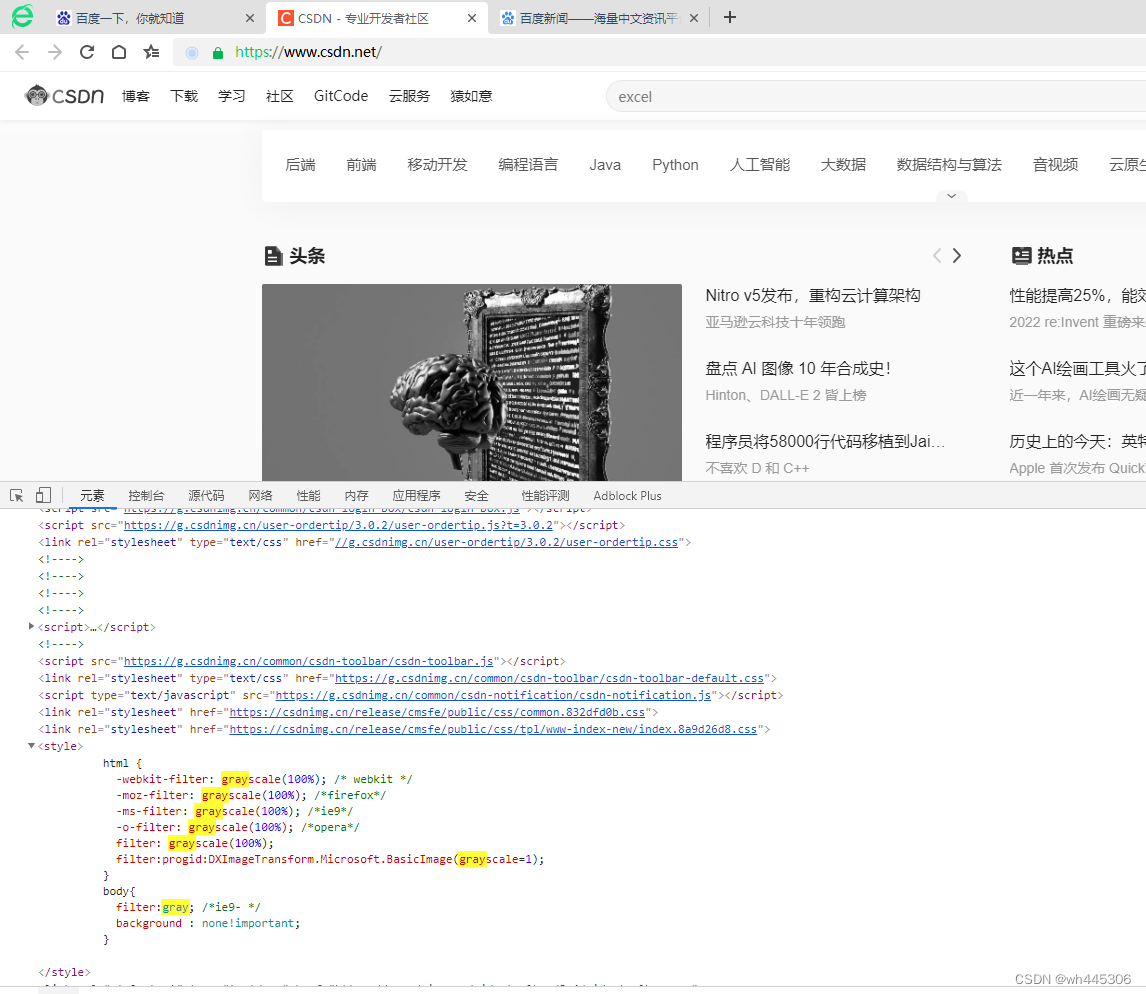Select the 编程语言 category

click(528, 165)
